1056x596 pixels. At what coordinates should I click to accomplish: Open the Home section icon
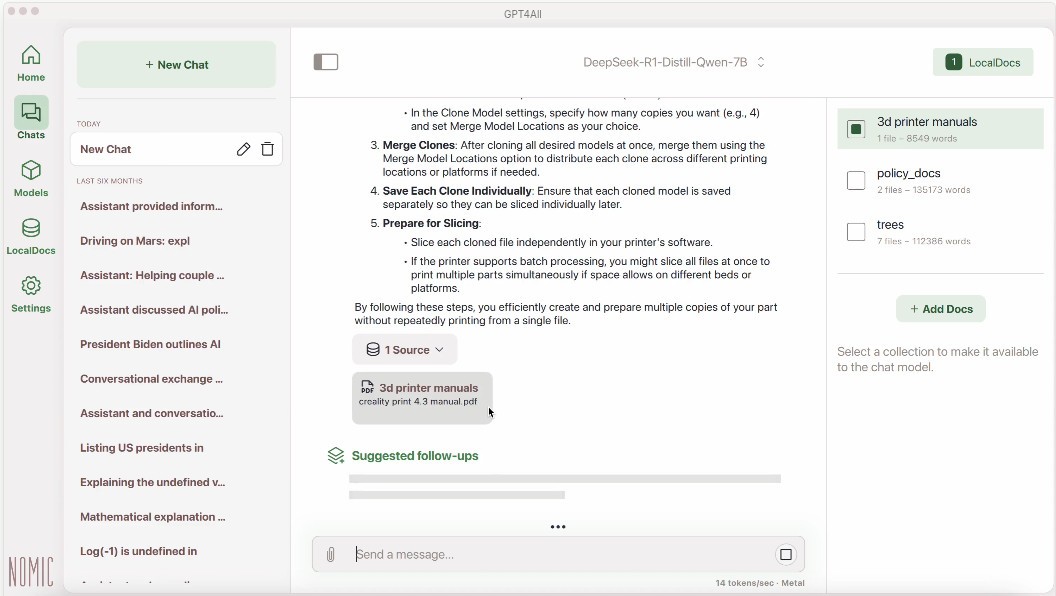point(31,55)
